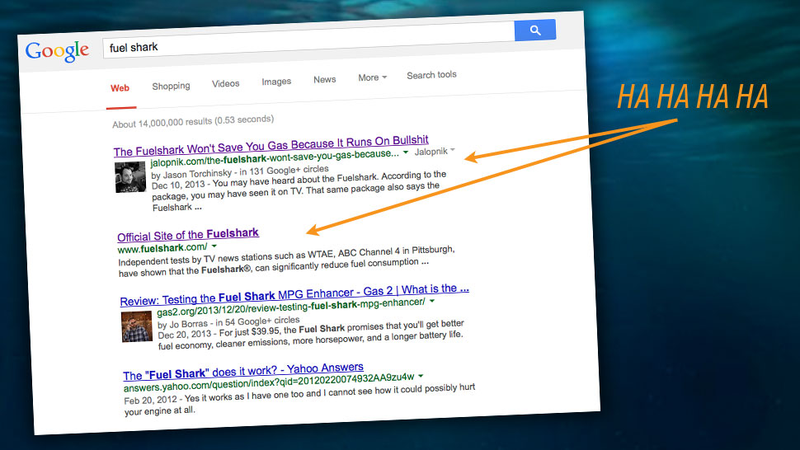Screen dimensions: 800x450
Task: Click the blue magnifier search button
Action: (x=535, y=30)
